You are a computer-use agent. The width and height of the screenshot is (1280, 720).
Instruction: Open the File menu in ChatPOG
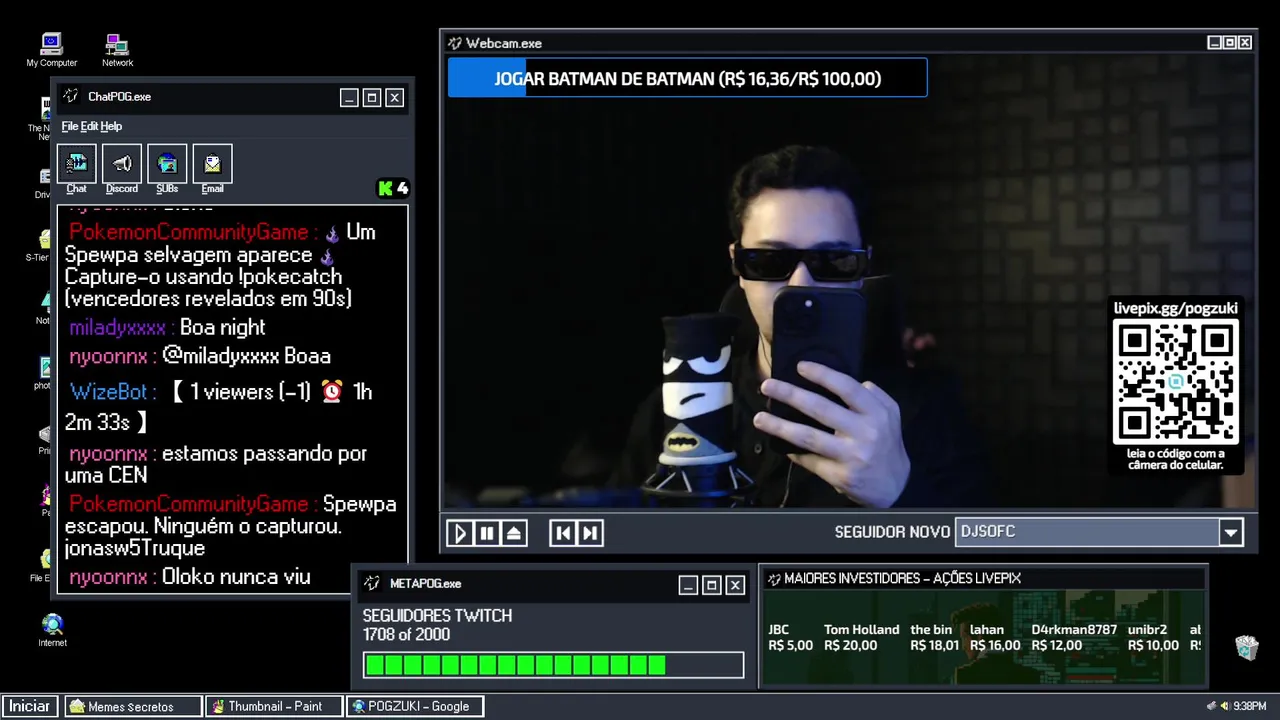coord(69,126)
